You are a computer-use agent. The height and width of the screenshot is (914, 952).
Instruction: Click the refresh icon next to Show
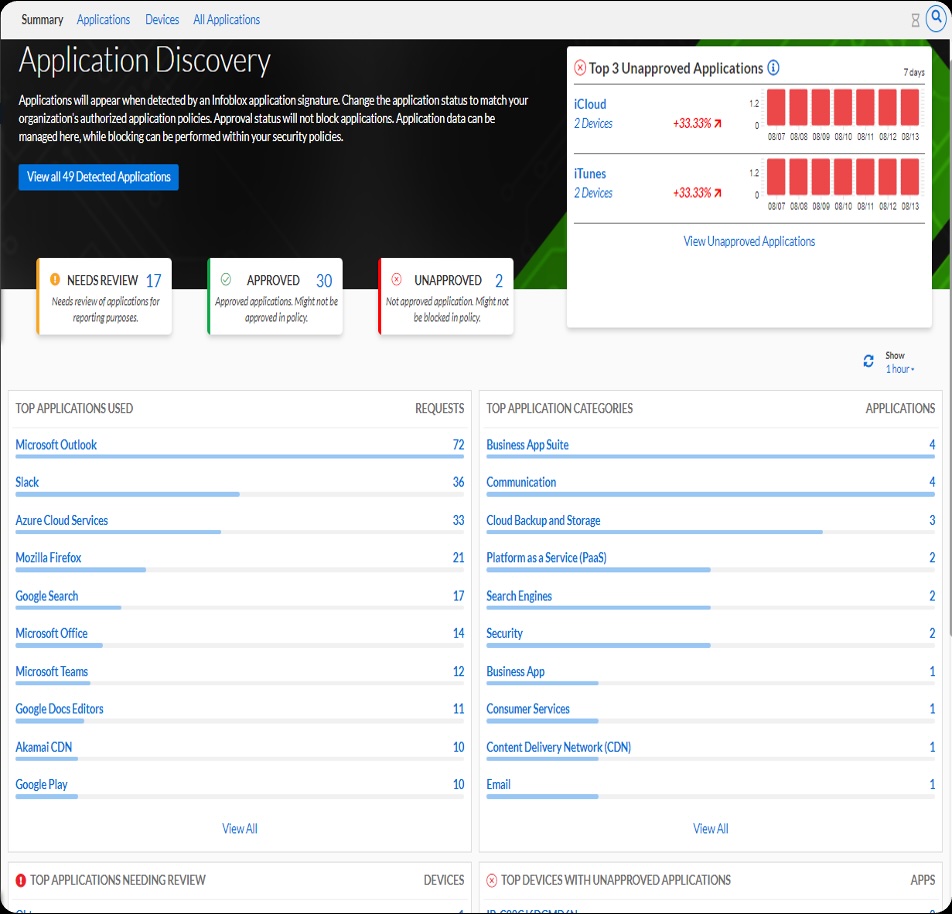tap(868, 361)
